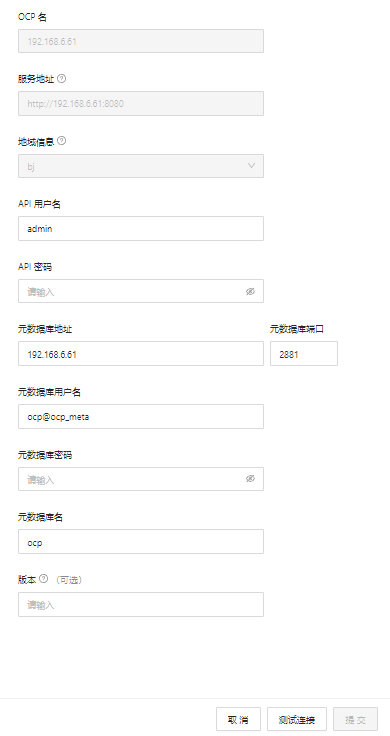This screenshot has height=736, width=390.
Task: Click the 元数据库端口 field showing 2881
Action: [x=304, y=354]
